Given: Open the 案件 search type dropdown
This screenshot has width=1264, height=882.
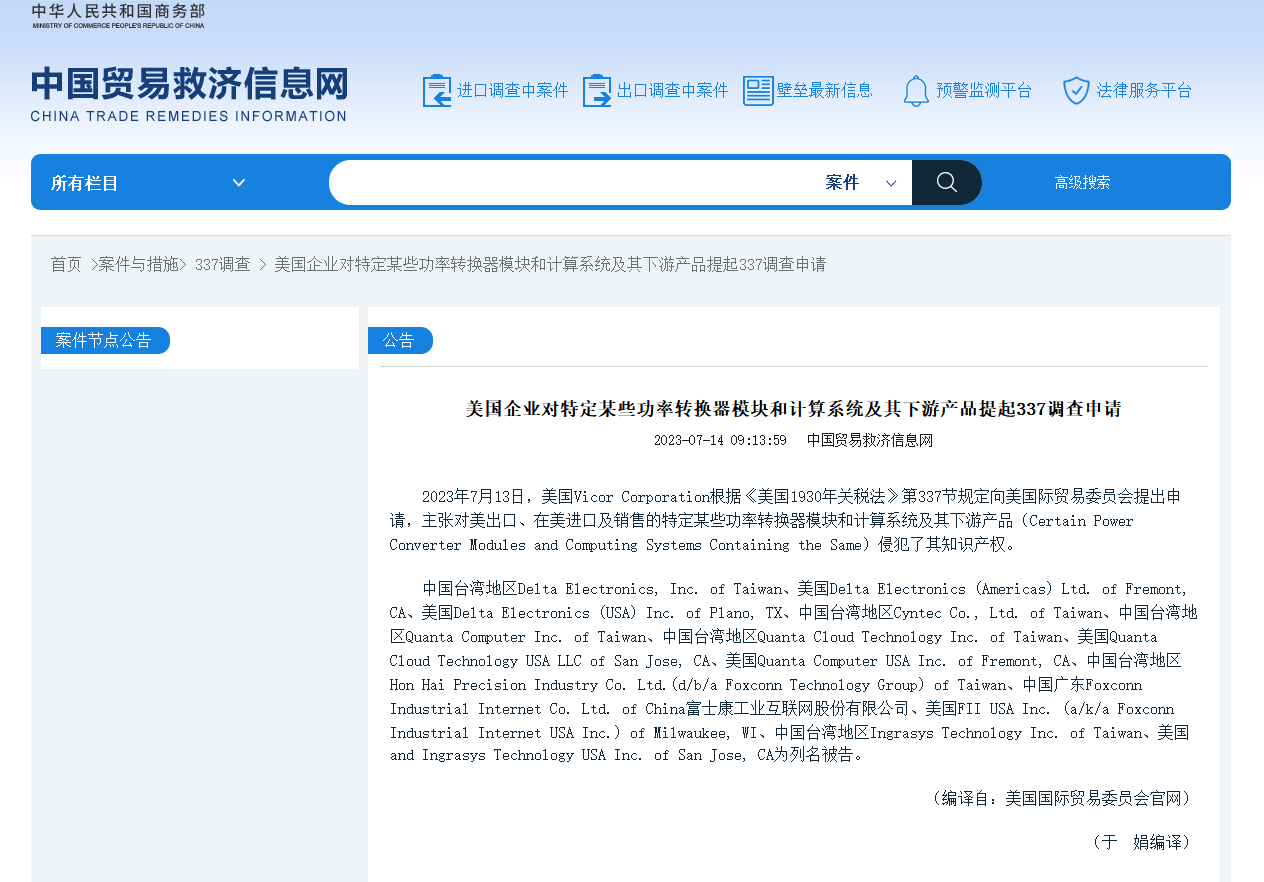Looking at the screenshot, I should (861, 183).
